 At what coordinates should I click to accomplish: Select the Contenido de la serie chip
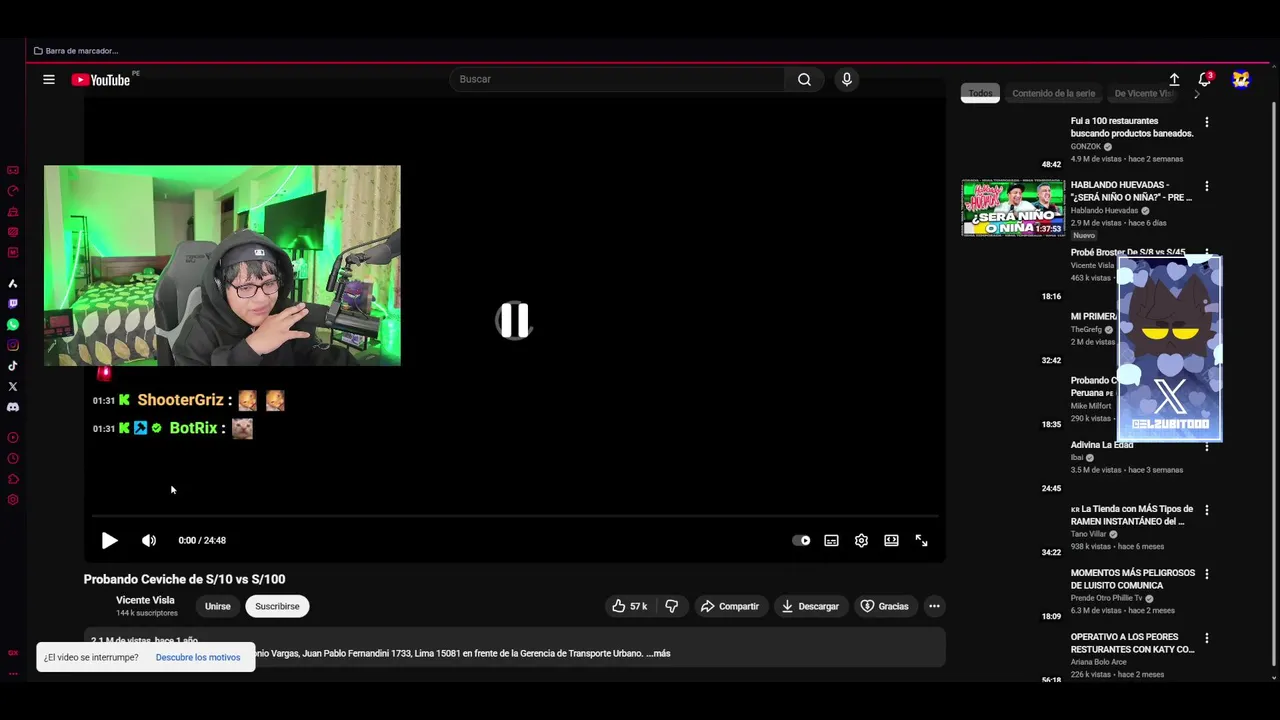pos(1053,93)
